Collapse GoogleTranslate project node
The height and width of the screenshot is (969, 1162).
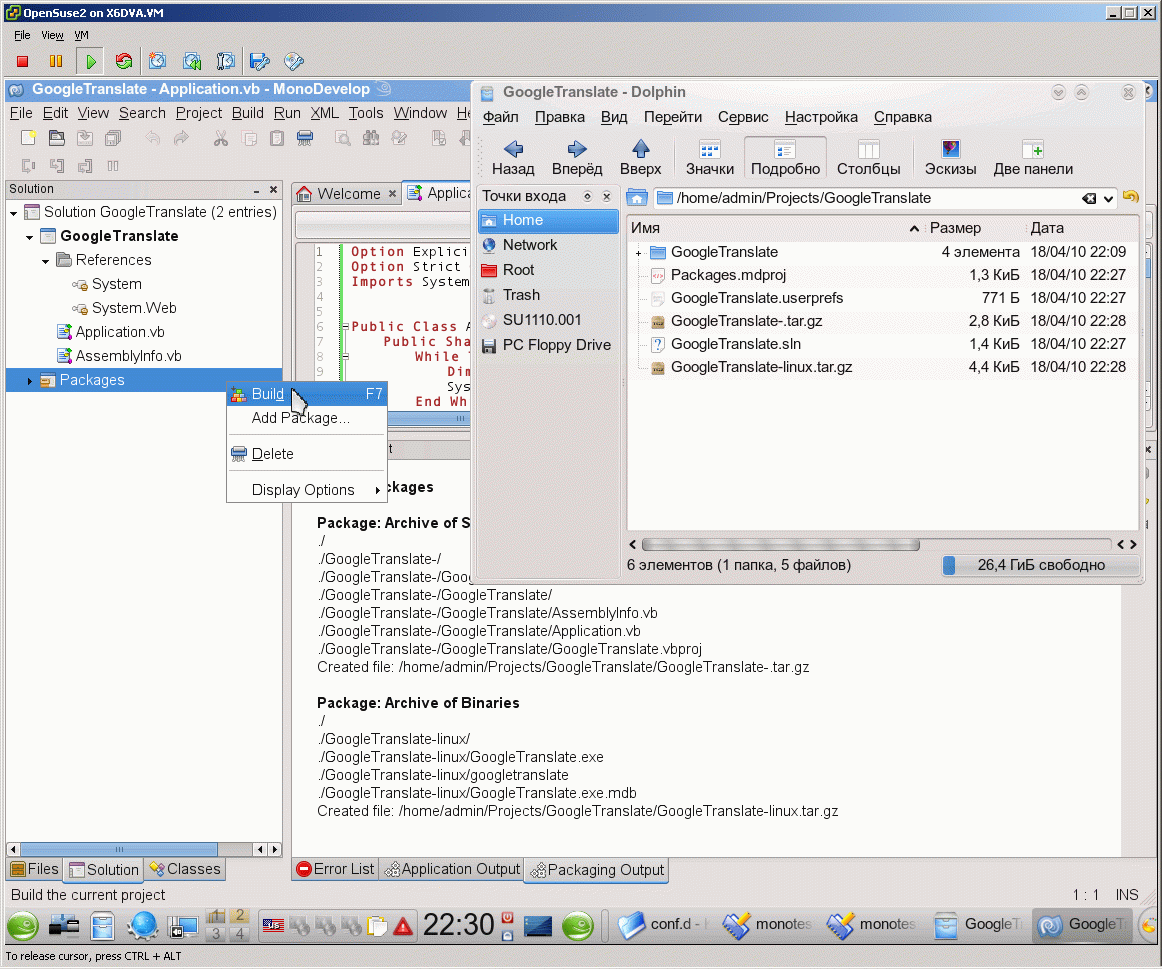click(x=30, y=237)
